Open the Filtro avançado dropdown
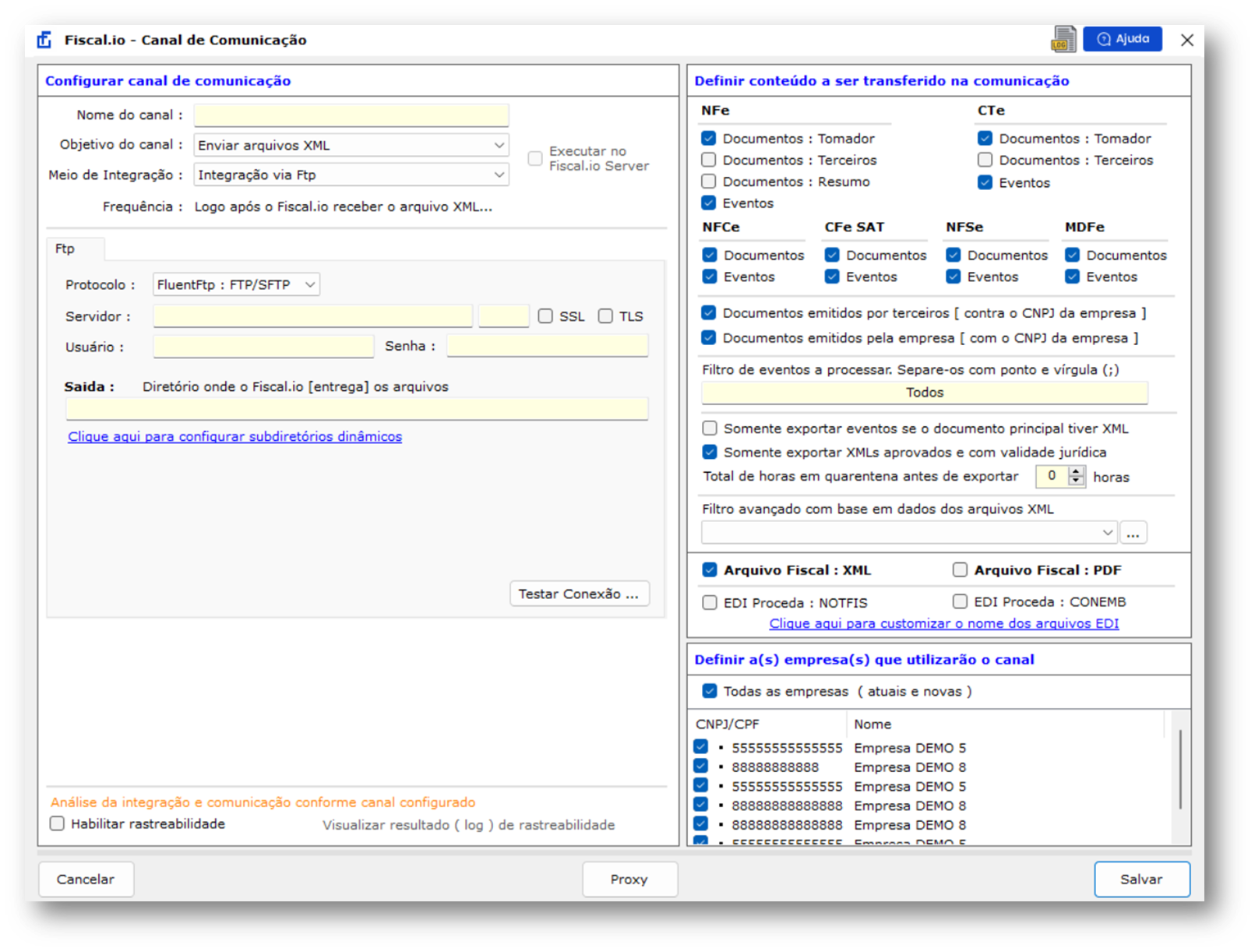 [x=909, y=533]
